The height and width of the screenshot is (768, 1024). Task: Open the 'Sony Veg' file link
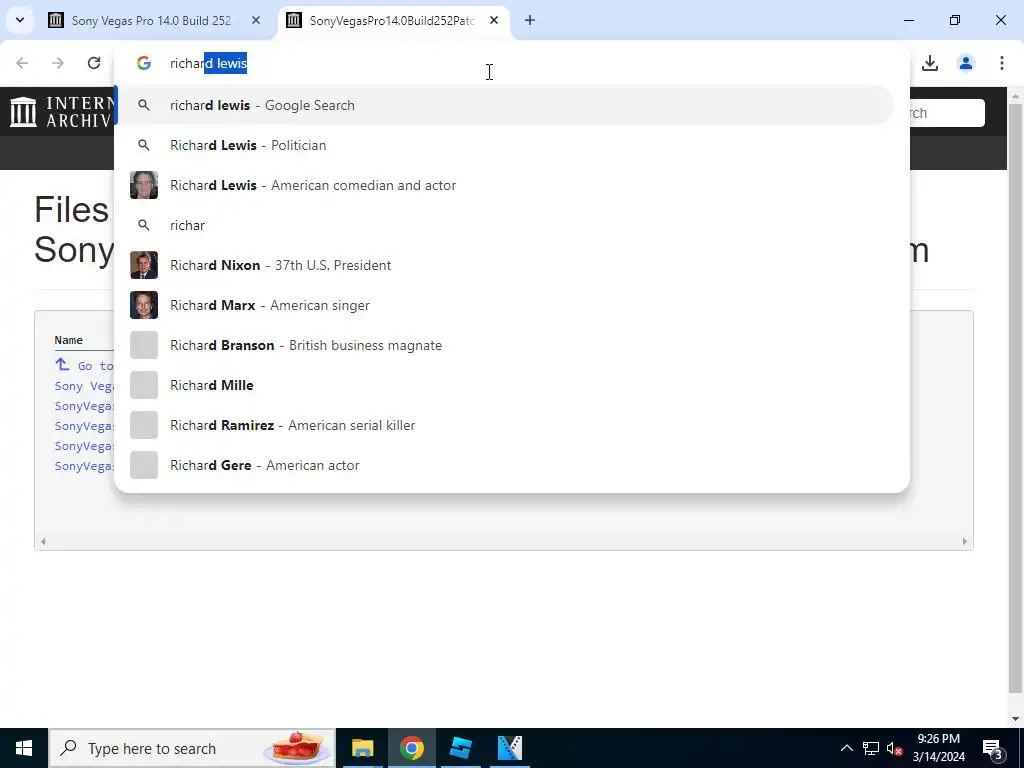coord(84,386)
